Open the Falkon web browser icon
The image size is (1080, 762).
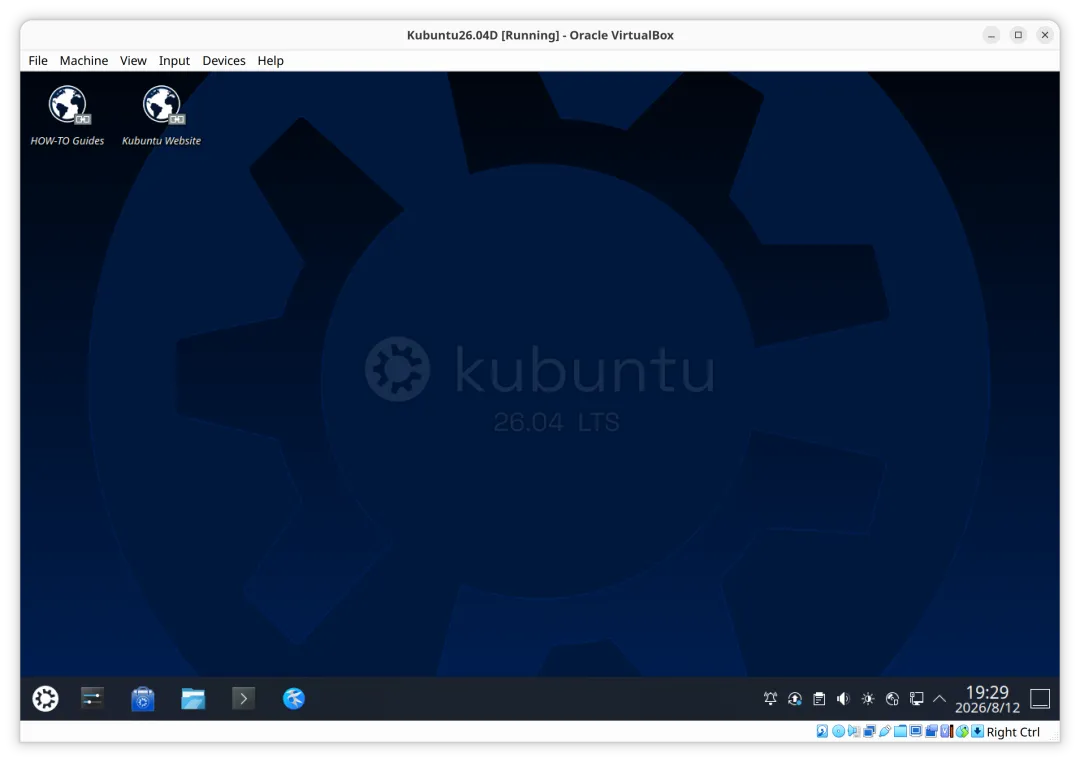pyautogui.click(x=293, y=699)
